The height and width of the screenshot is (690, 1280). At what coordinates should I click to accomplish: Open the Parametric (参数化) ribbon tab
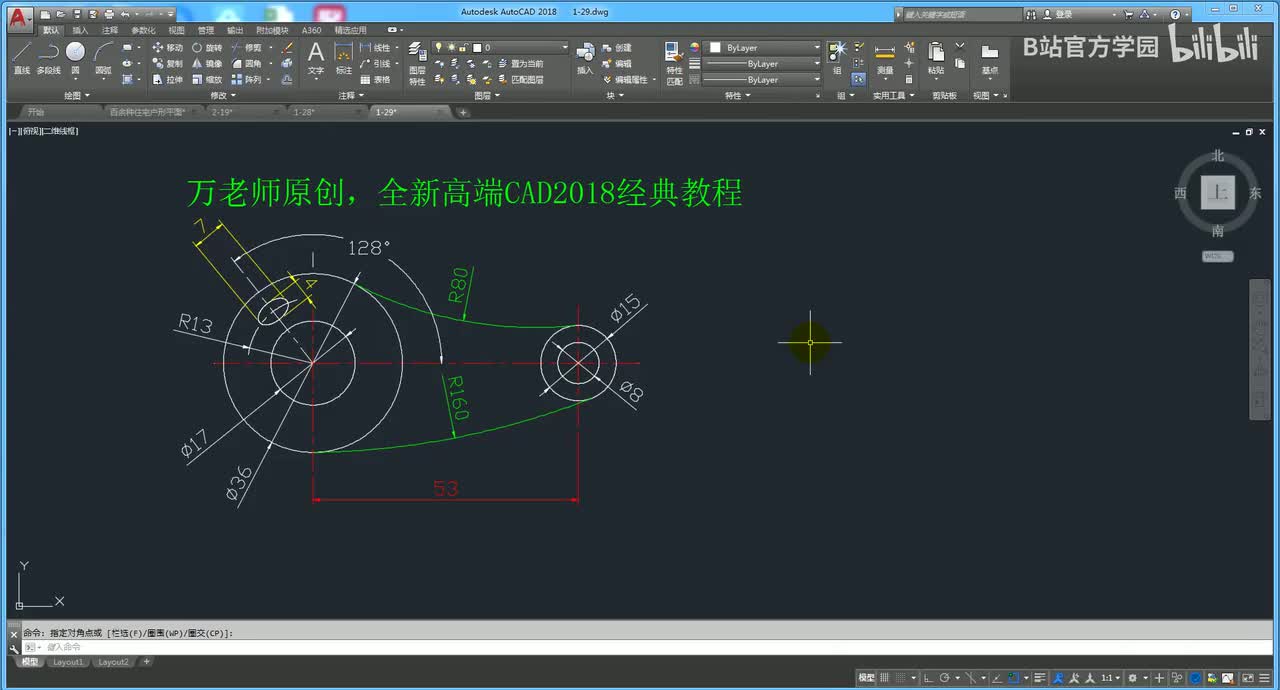tap(143, 30)
